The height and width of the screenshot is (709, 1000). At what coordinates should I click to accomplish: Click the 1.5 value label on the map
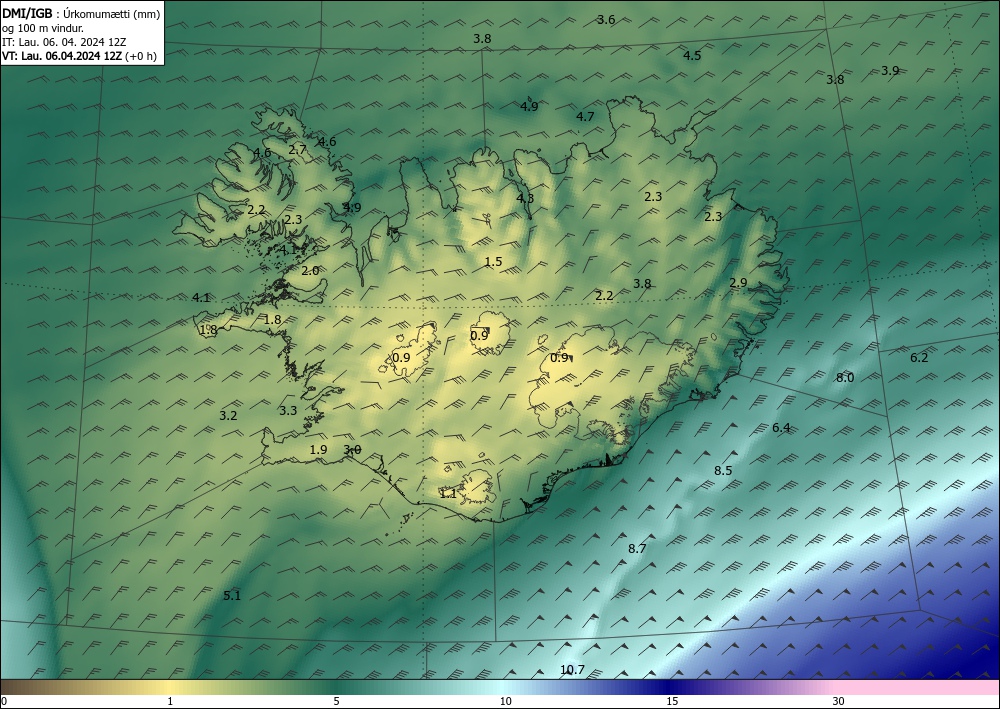point(493,262)
